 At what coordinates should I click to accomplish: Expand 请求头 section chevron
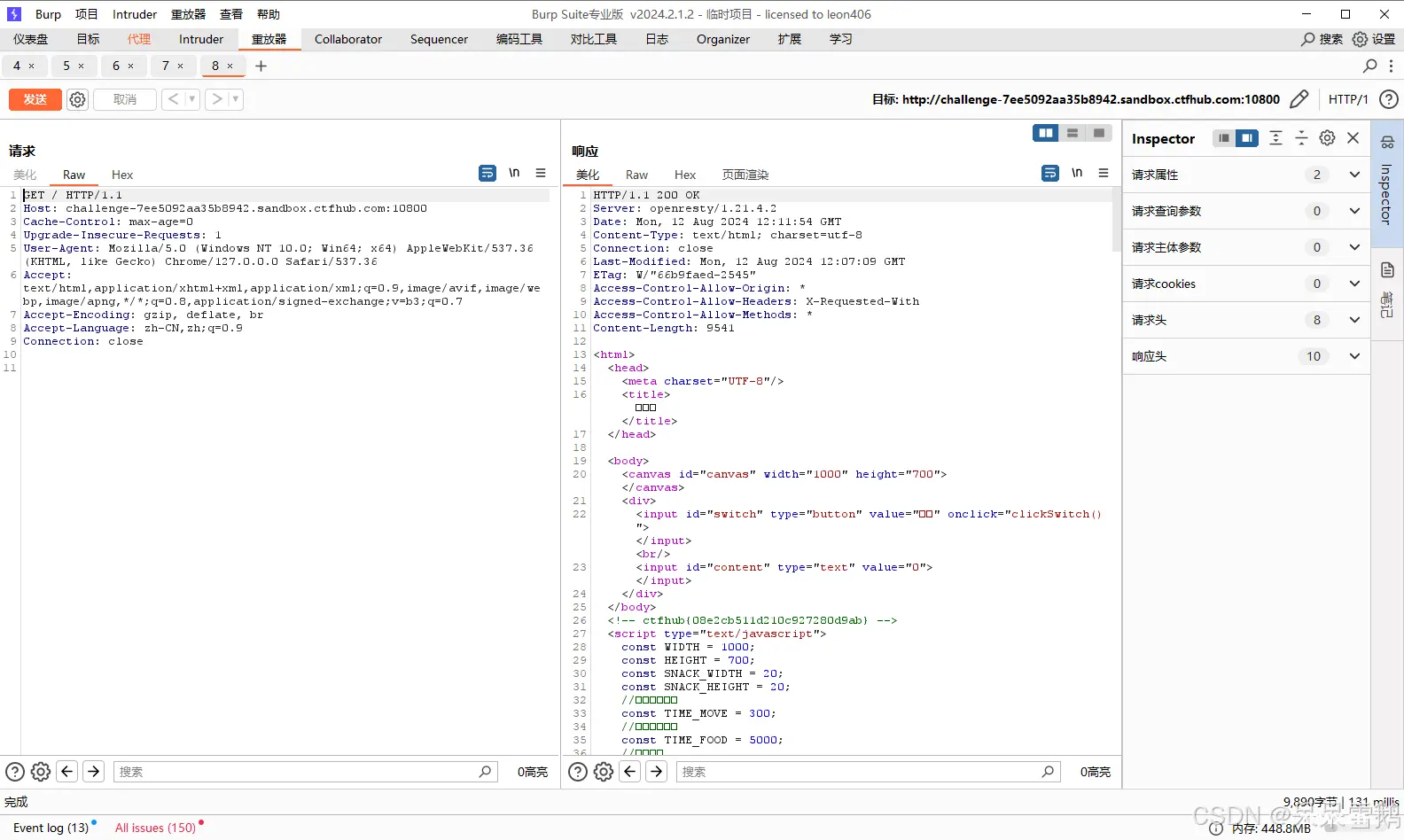[1354, 320]
